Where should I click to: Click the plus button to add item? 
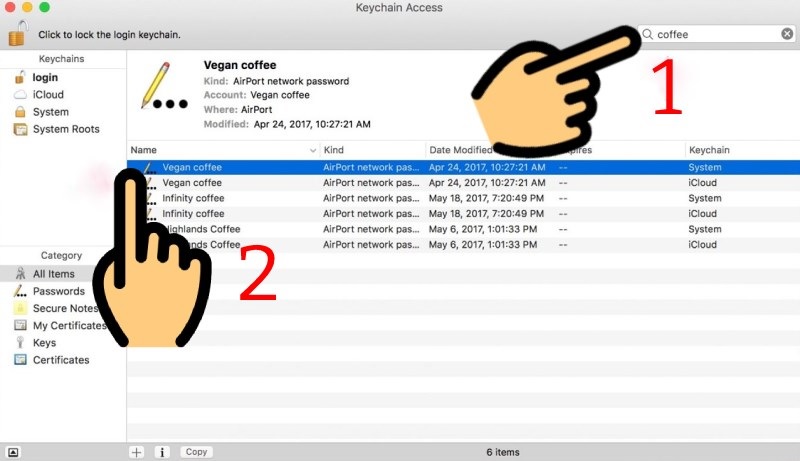pos(137,452)
